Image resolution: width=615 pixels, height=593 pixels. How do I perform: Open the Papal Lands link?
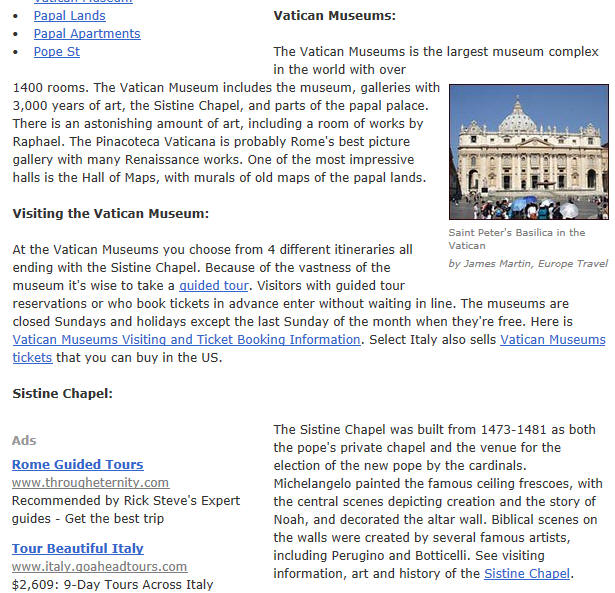point(69,16)
